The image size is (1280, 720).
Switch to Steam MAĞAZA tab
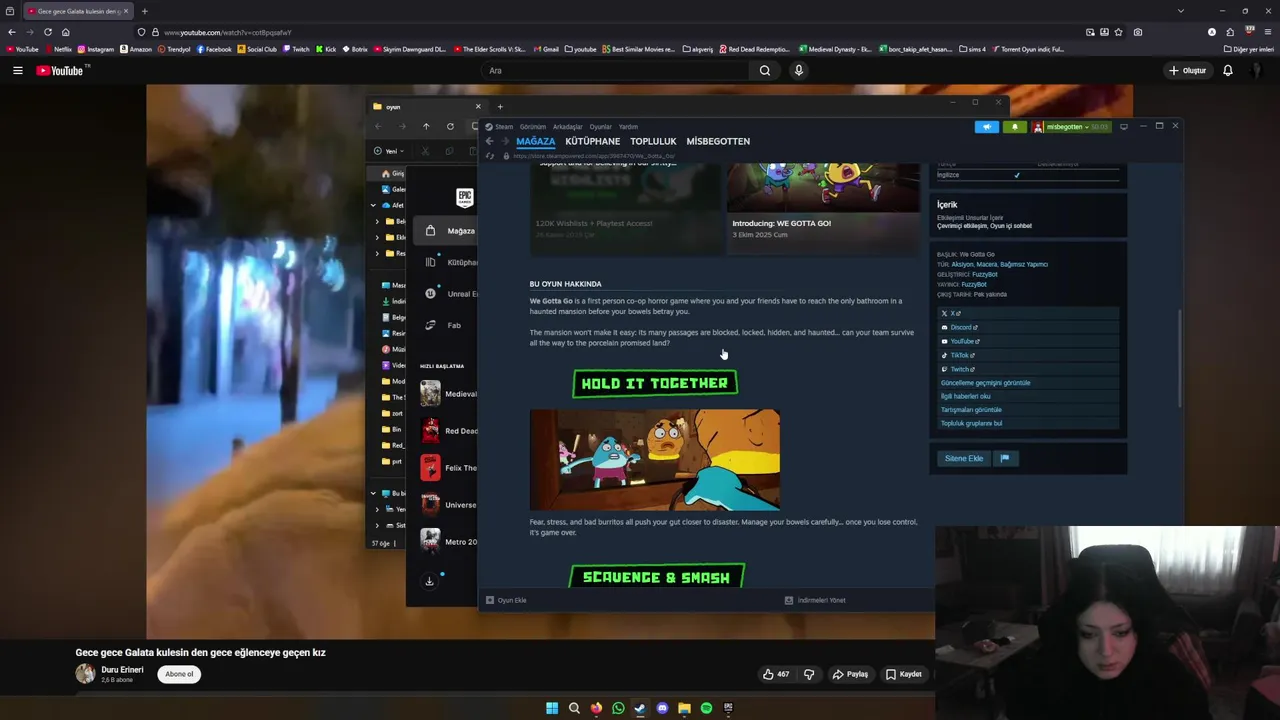tap(535, 141)
